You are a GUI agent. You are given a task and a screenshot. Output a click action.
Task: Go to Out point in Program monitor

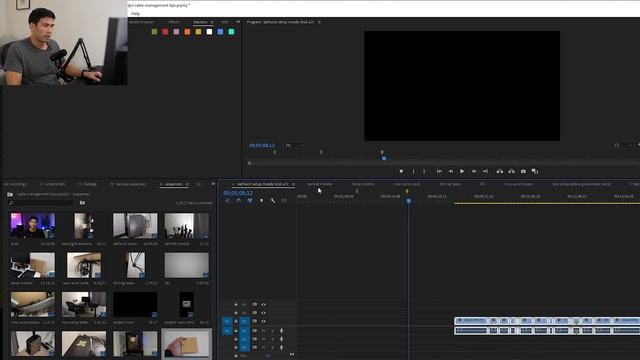point(485,171)
